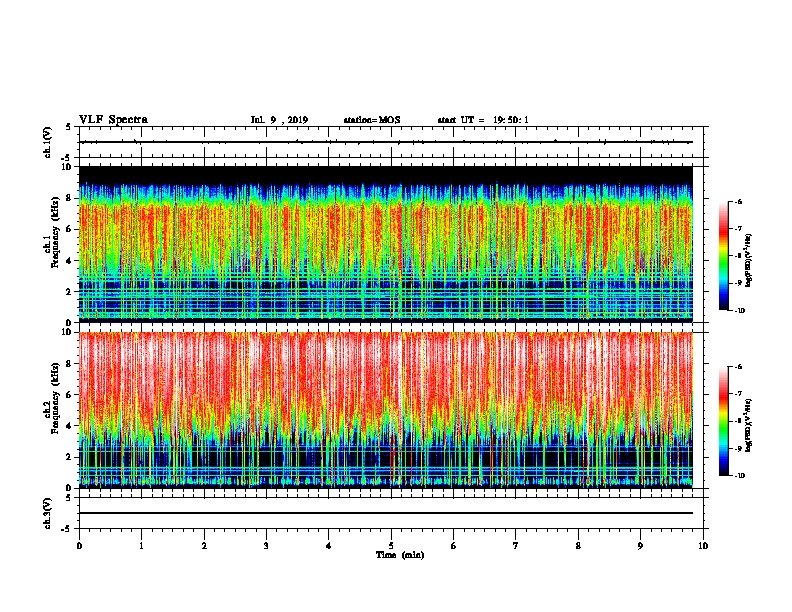Screen dimensions: 792x612
Task: Click the "2" frequency tick of ch.2 spectrogram
Action: (x=69, y=457)
